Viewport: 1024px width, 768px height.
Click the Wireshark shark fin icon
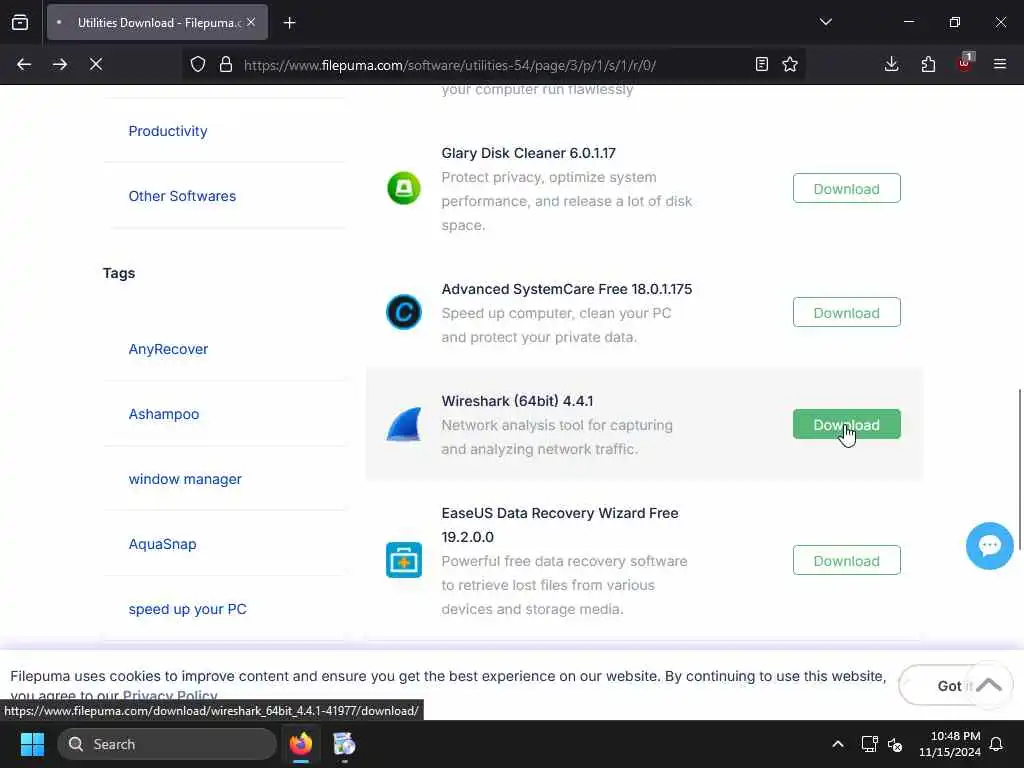tap(404, 424)
